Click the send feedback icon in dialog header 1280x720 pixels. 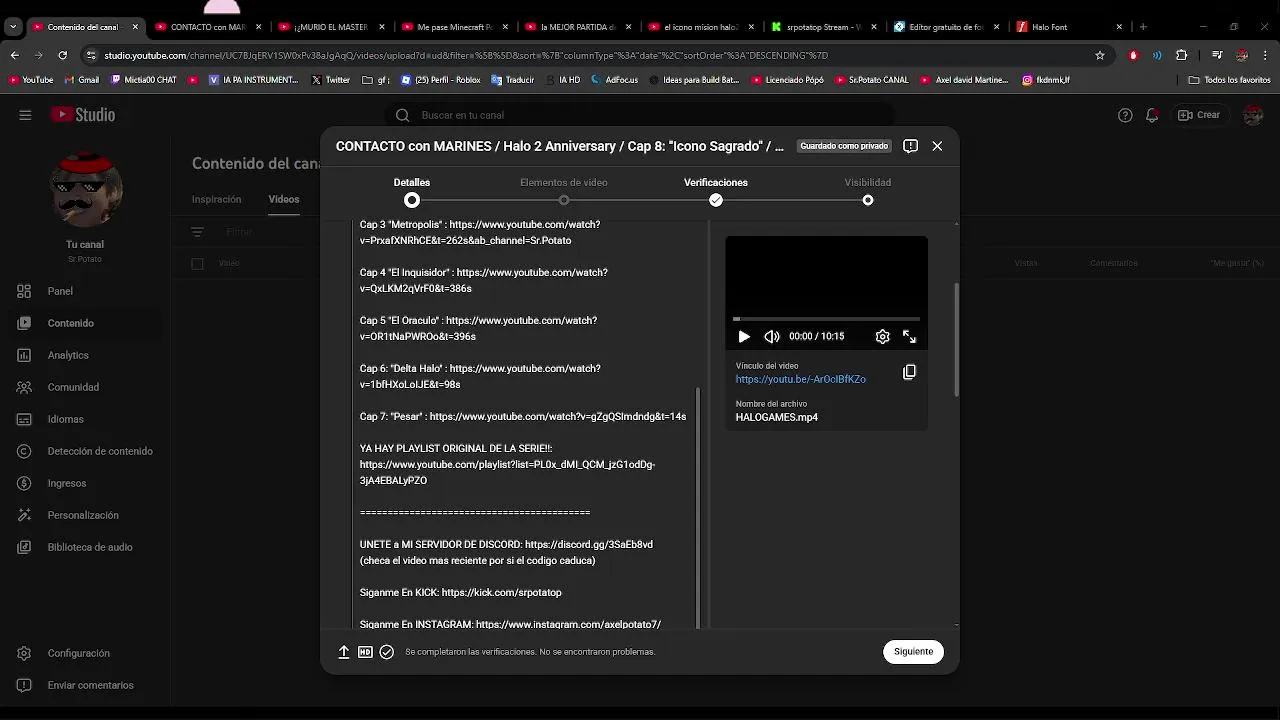[x=910, y=146]
